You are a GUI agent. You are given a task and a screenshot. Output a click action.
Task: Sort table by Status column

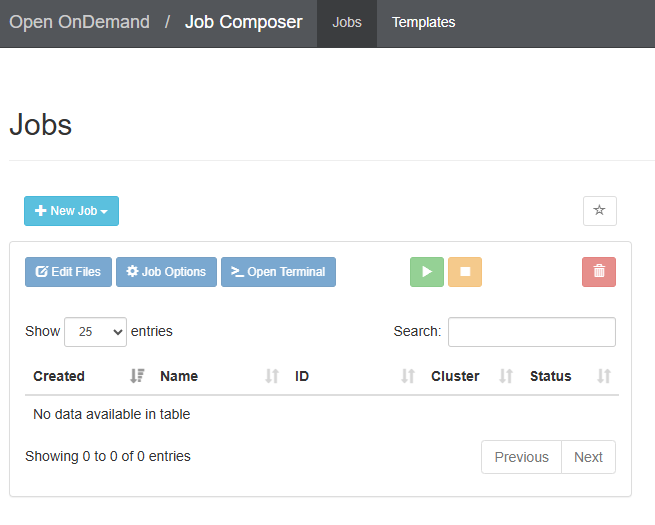click(551, 376)
